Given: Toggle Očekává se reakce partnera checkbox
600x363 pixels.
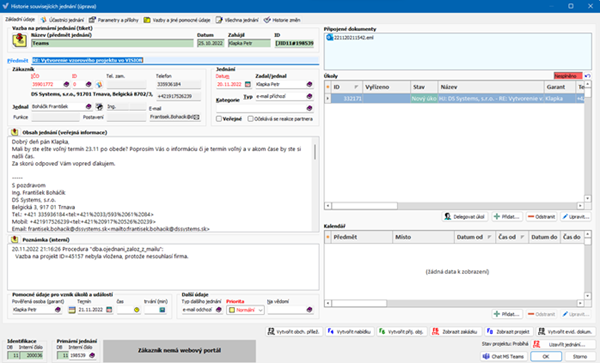Looking at the screenshot, I should (250, 119).
